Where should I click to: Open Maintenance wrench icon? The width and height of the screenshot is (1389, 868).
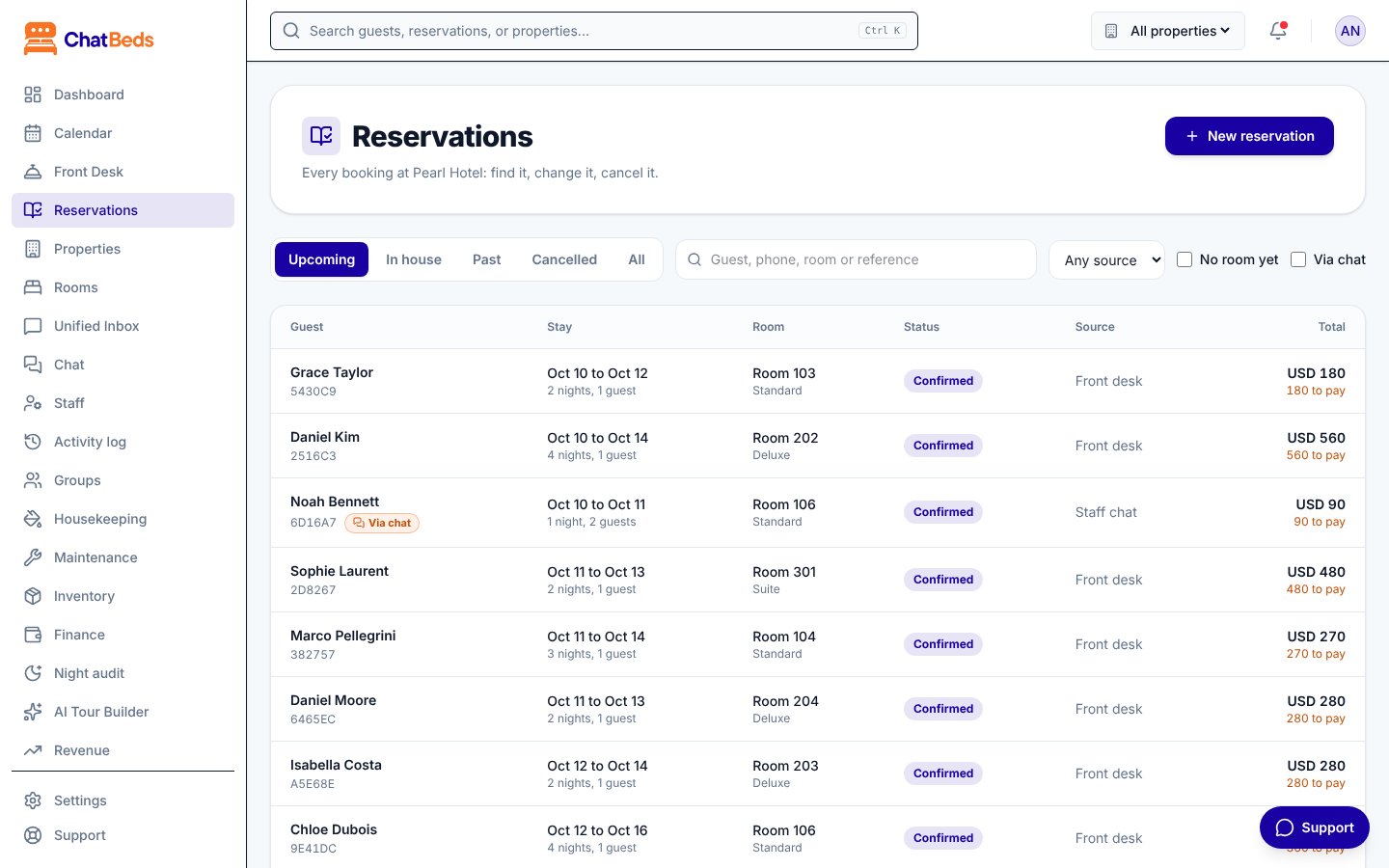33,557
